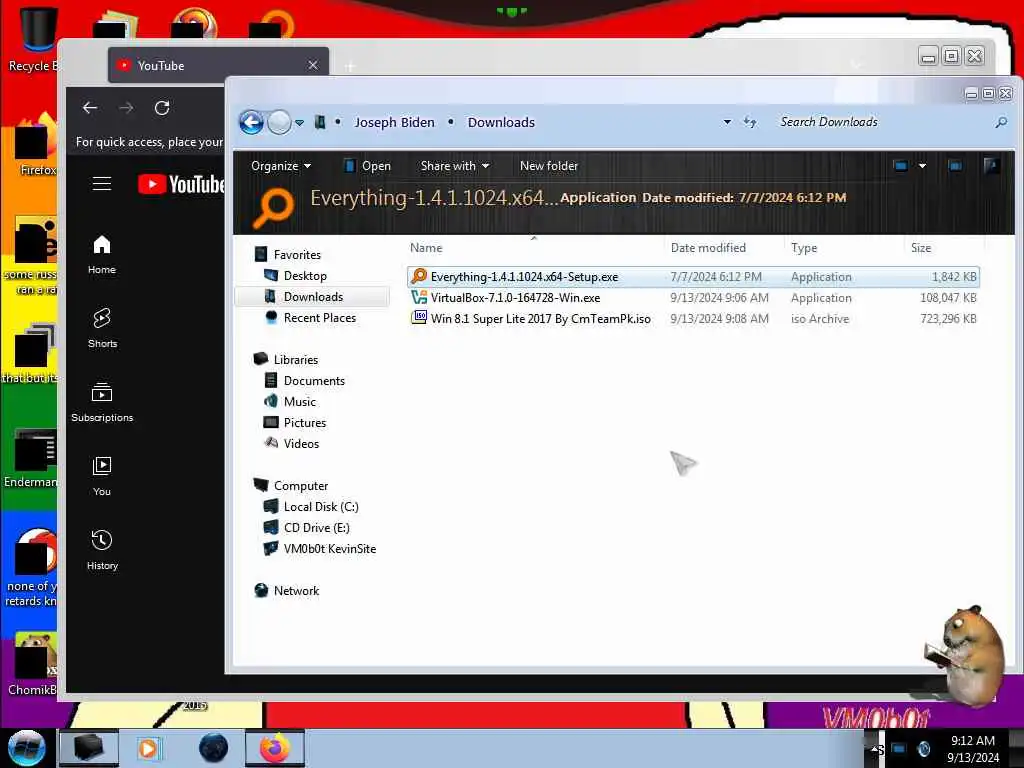This screenshot has height=768, width=1024.
Task: Open VM0b0t KevinSite drive
Action: click(x=329, y=549)
